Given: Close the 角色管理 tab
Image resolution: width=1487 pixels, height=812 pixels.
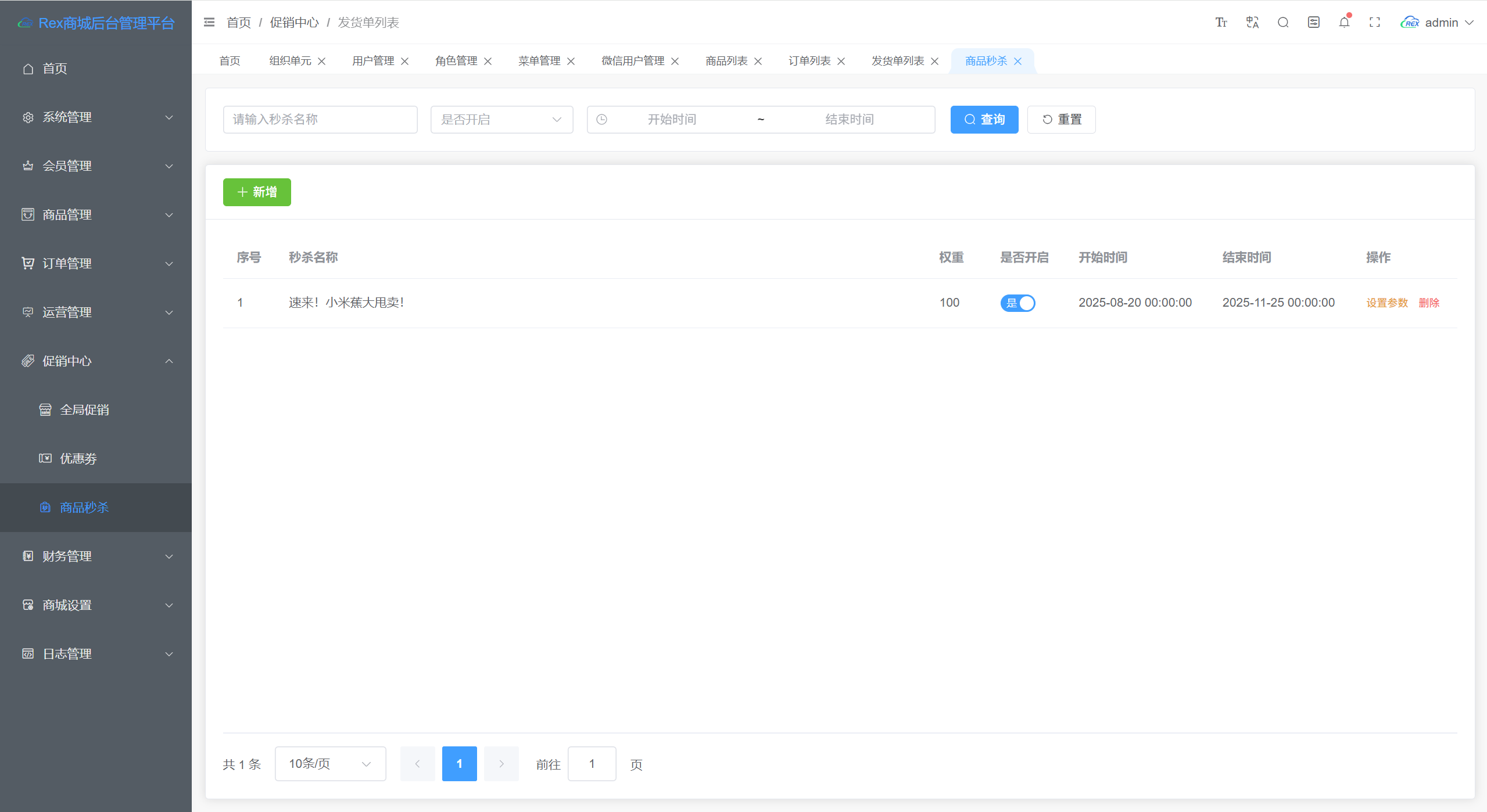Looking at the screenshot, I should pyautogui.click(x=488, y=61).
